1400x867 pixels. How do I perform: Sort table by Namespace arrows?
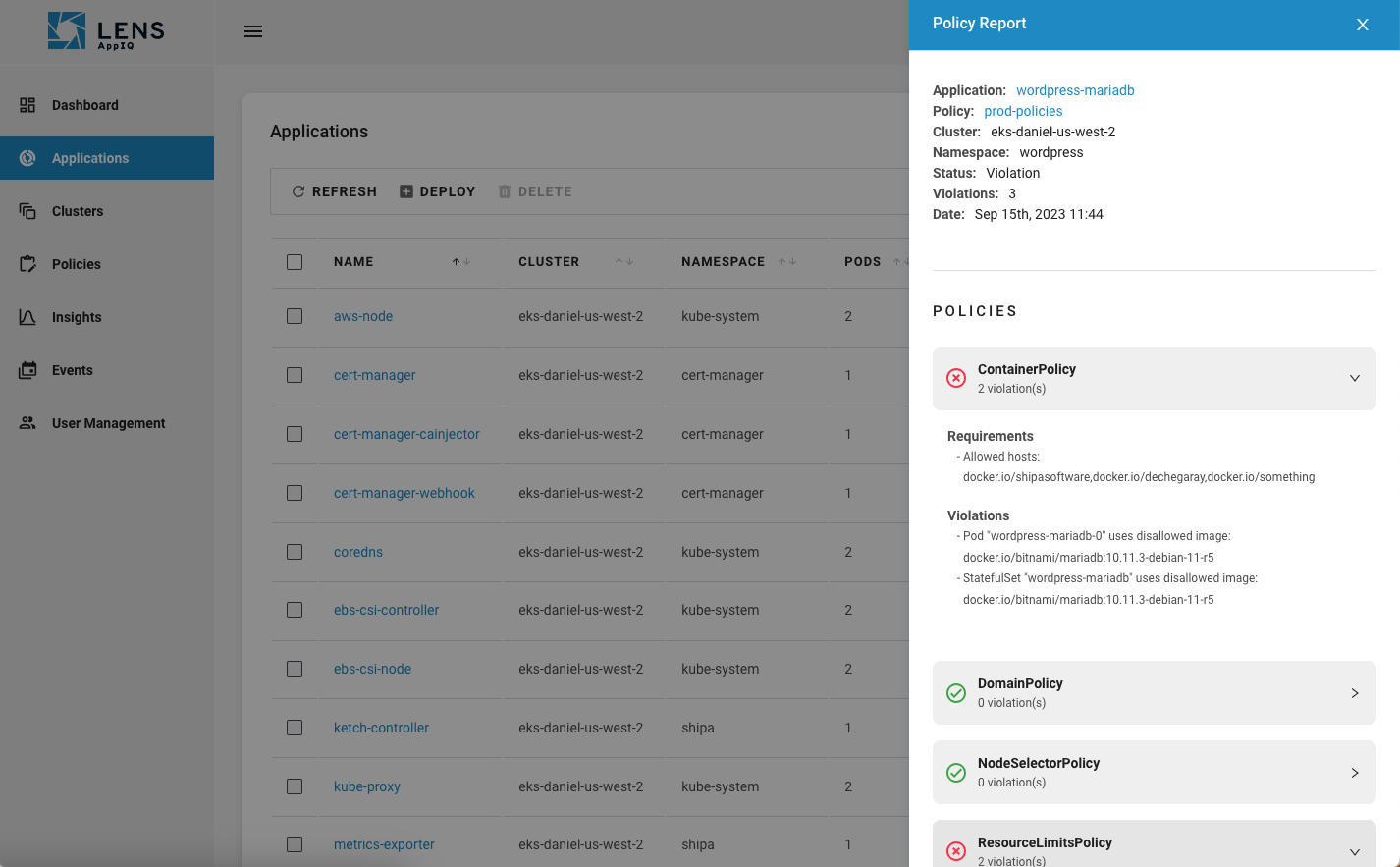click(787, 262)
